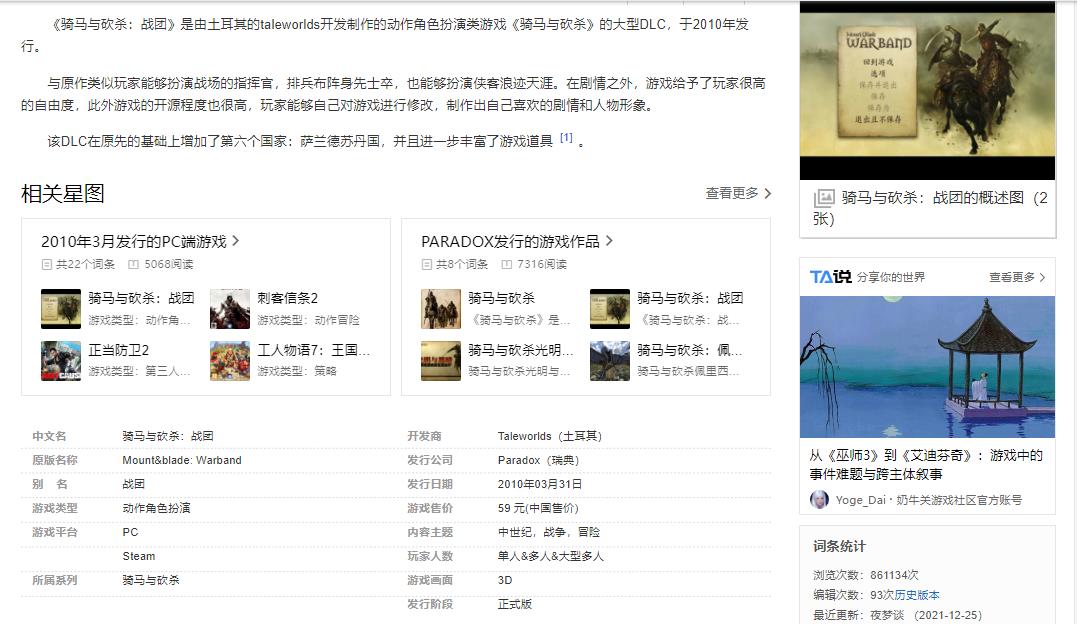
Task: Select the 浏览次数 value 861134次
Action: coord(894,575)
